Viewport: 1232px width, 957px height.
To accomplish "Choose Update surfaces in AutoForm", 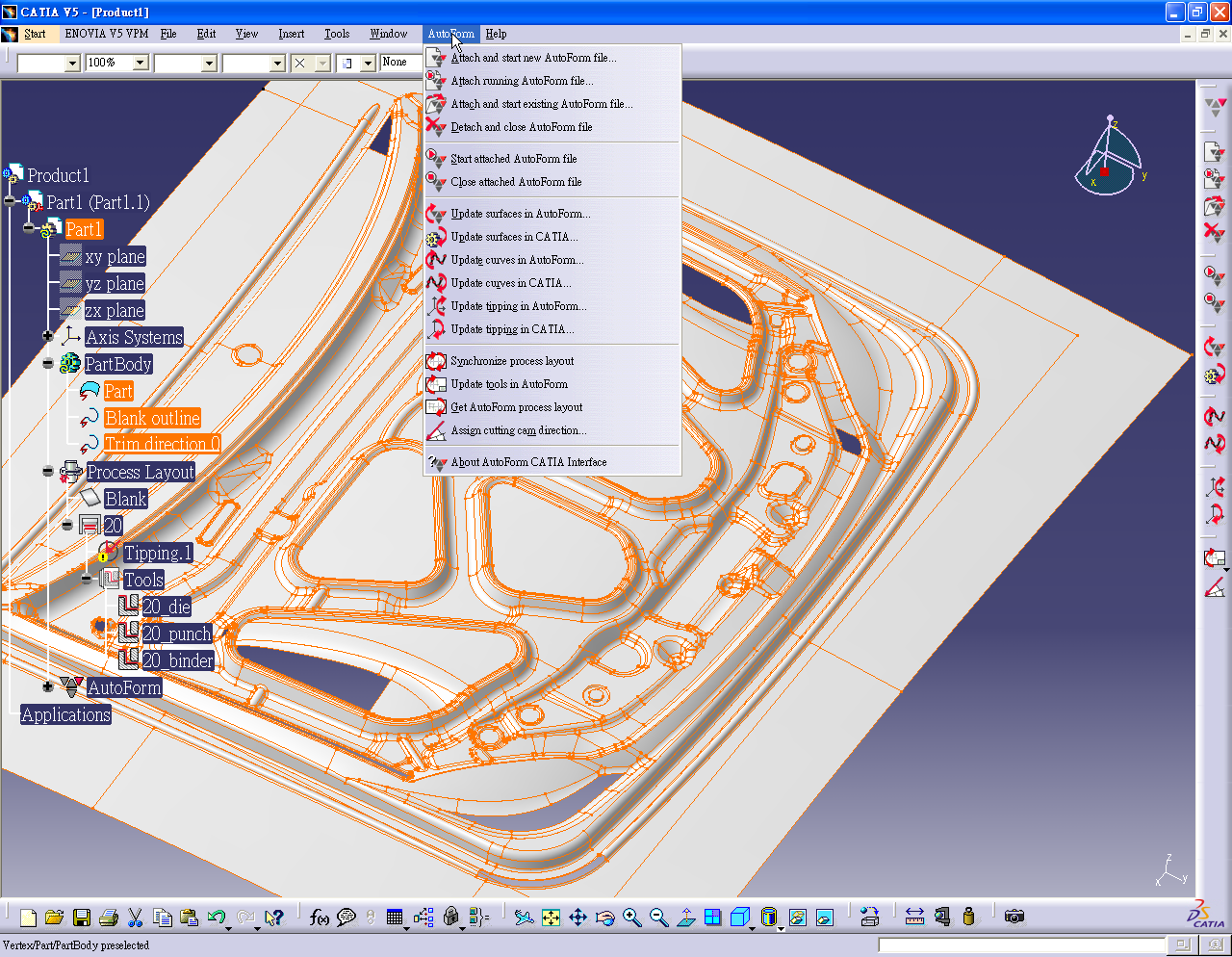I will click(x=553, y=214).
